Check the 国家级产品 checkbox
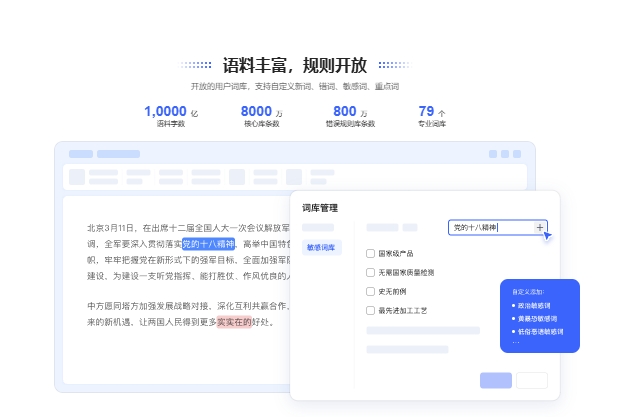Image resolution: width=641 pixels, height=417 pixels. (x=371, y=253)
